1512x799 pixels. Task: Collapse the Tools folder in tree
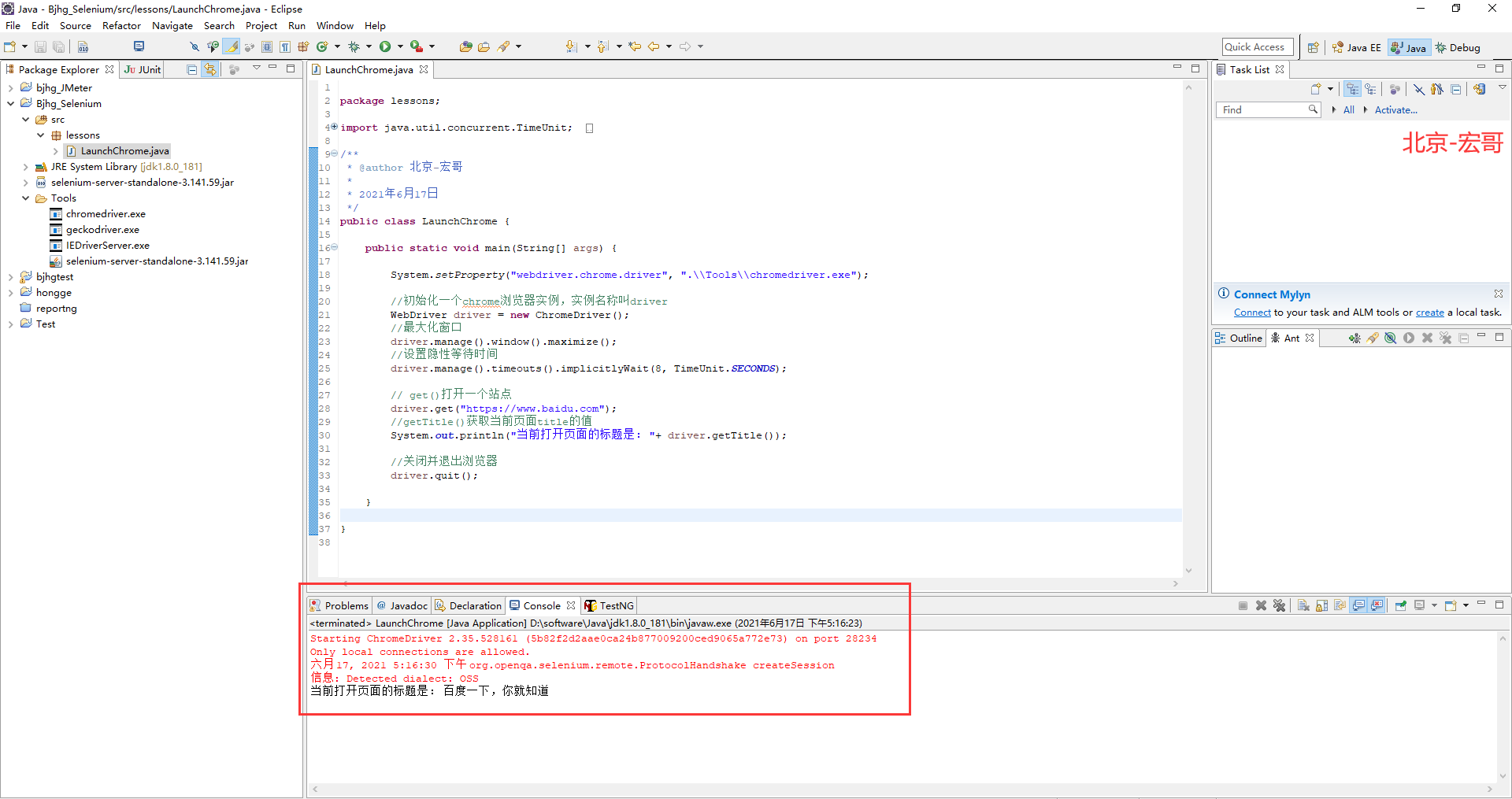25,198
